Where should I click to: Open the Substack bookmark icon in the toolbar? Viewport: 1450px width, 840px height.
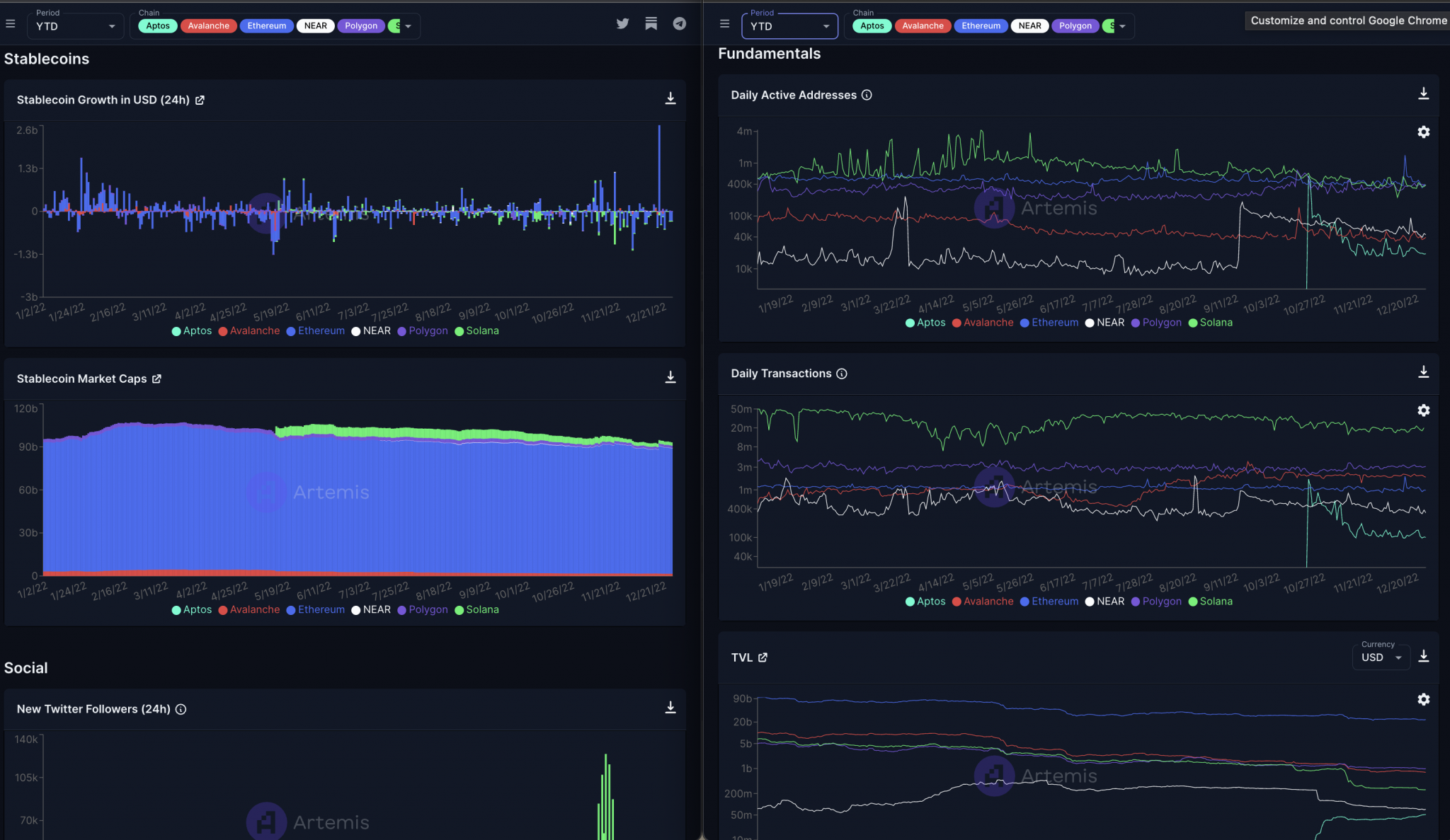pos(651,23)
